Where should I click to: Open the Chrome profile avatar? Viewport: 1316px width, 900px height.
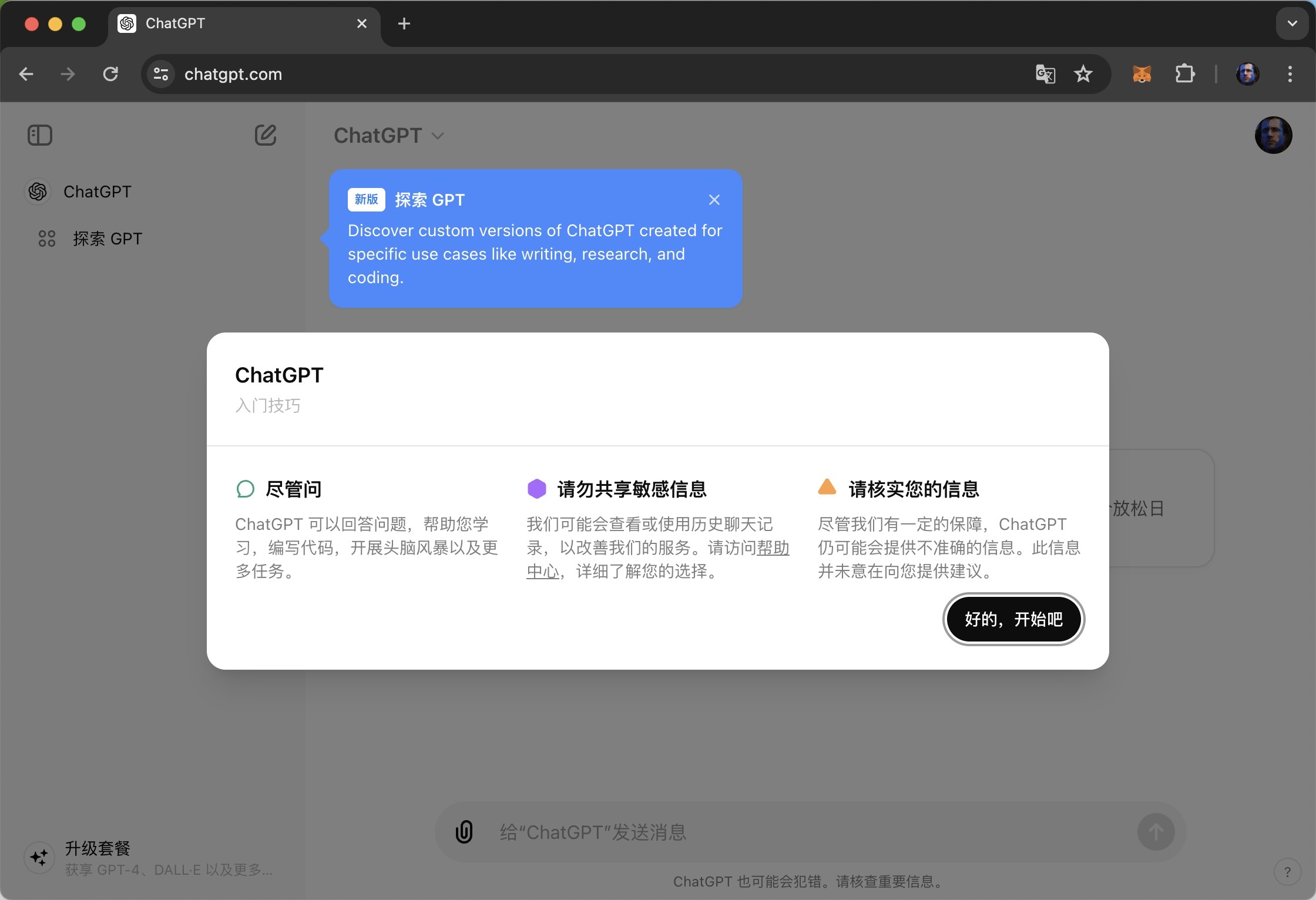point(1247,74)
